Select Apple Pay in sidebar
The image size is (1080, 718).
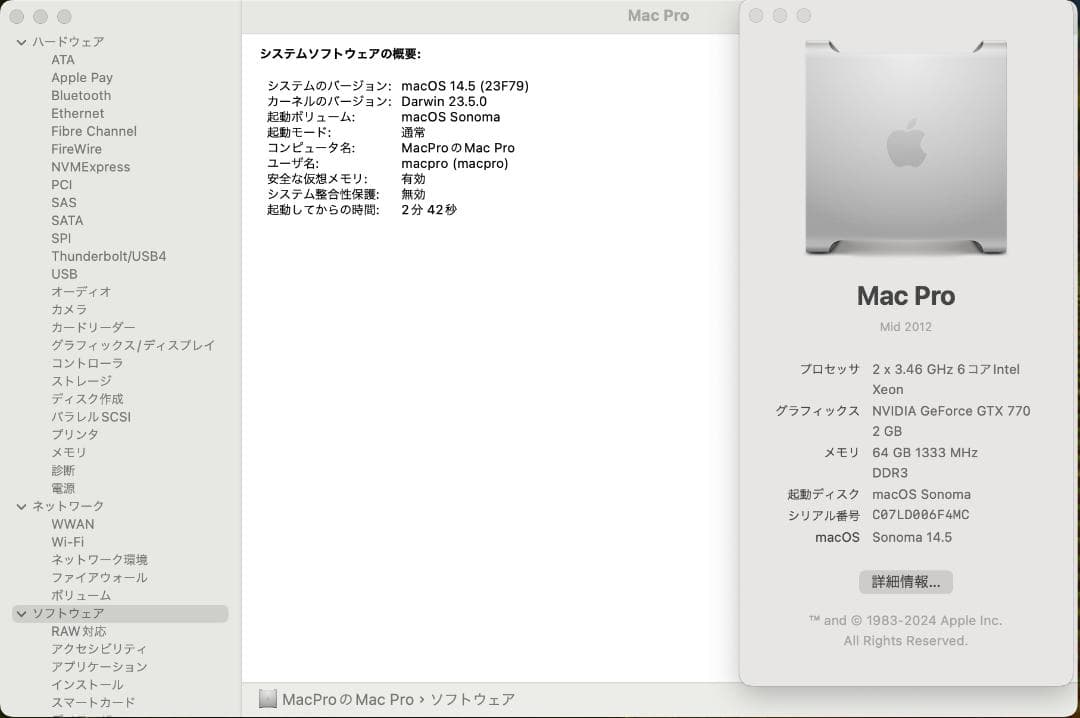pos(82,78)
